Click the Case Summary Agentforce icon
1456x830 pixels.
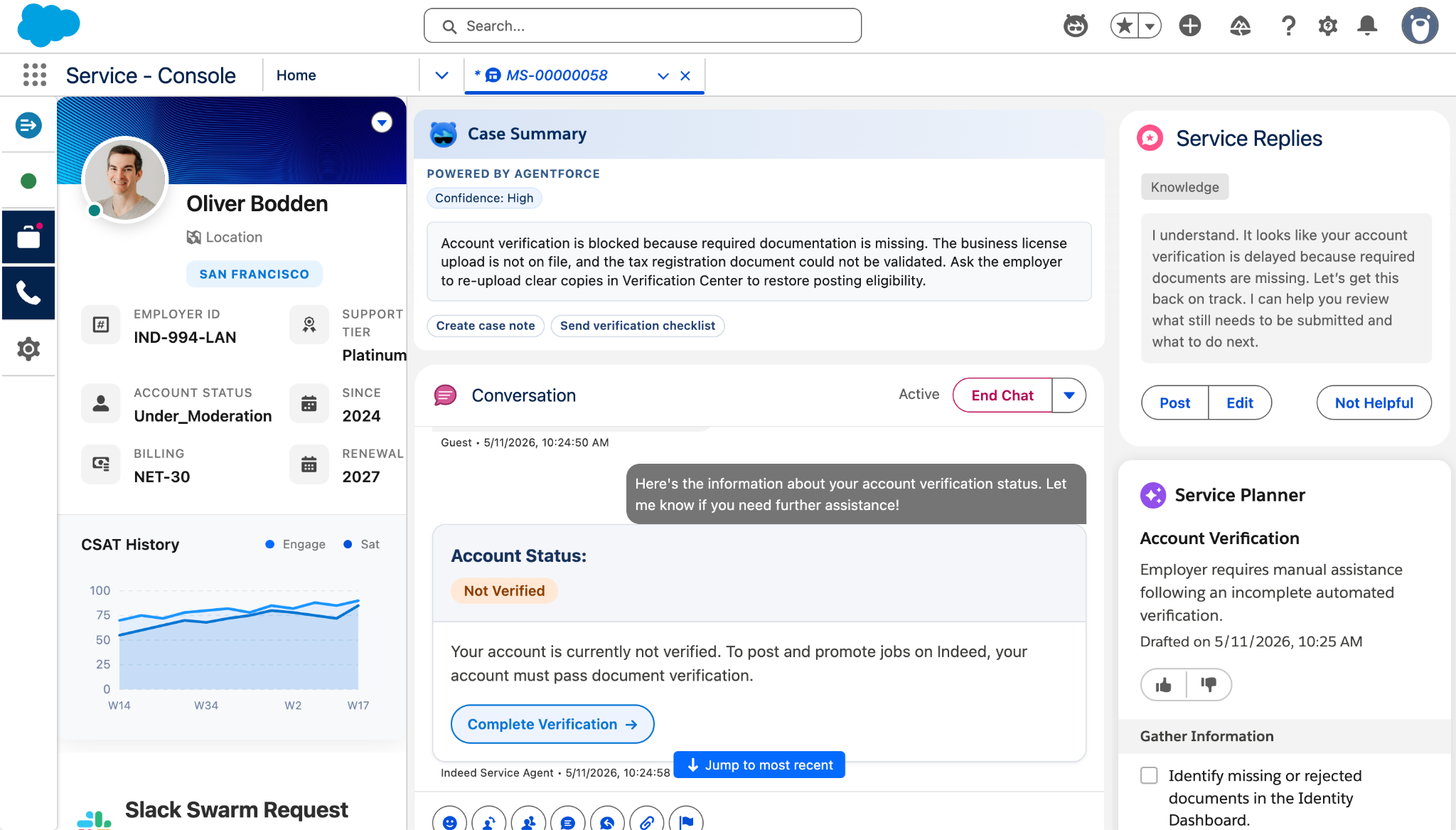(x=443, y=134)
